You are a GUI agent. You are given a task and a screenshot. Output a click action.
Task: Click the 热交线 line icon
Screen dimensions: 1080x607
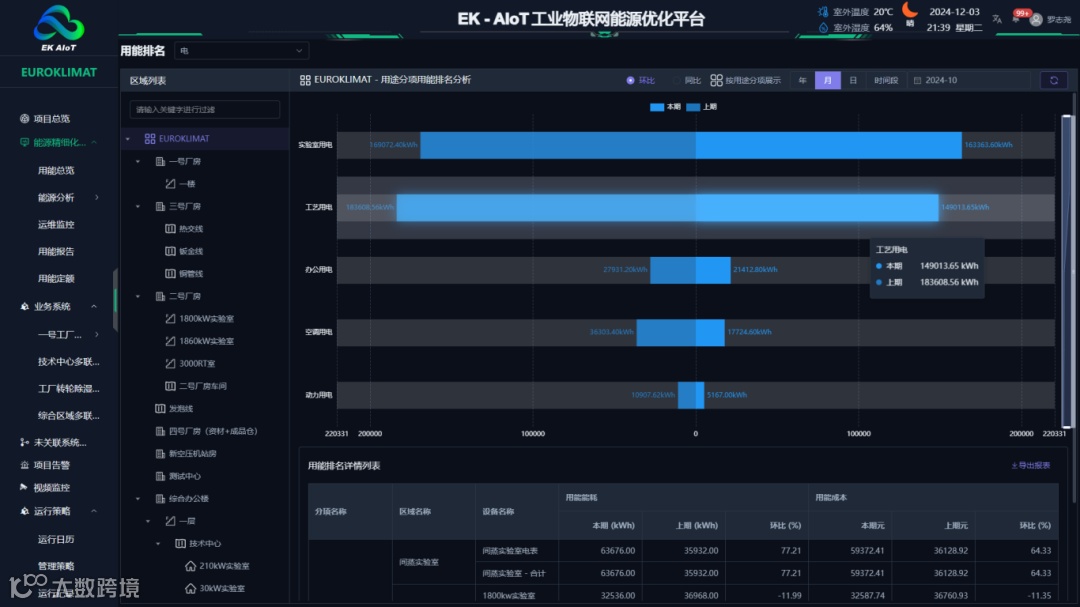170,229
